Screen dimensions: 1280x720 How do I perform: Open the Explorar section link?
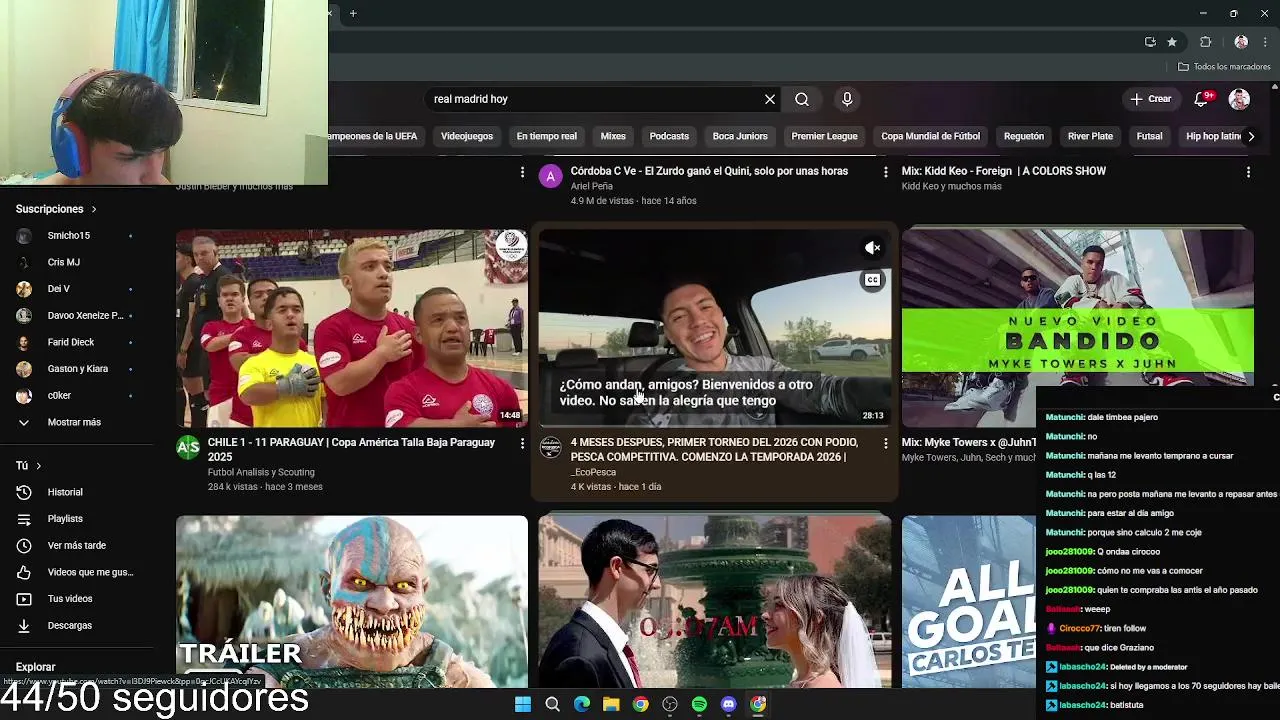point(35,667)
